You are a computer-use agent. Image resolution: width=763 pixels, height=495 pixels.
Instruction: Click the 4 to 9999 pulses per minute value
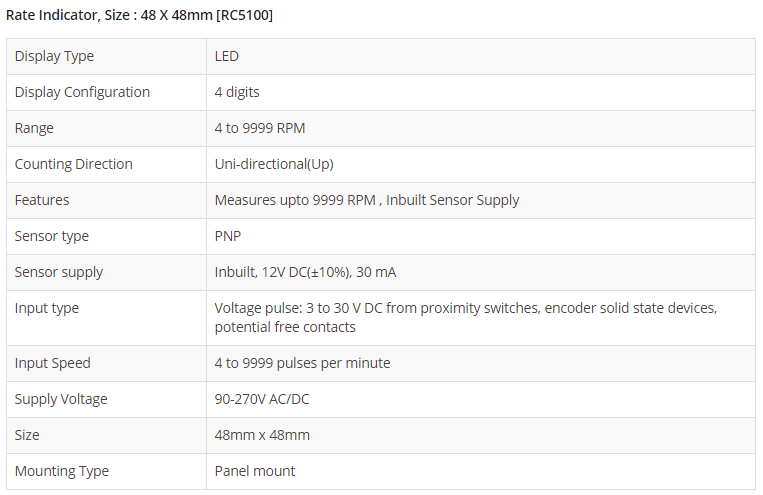302,363
